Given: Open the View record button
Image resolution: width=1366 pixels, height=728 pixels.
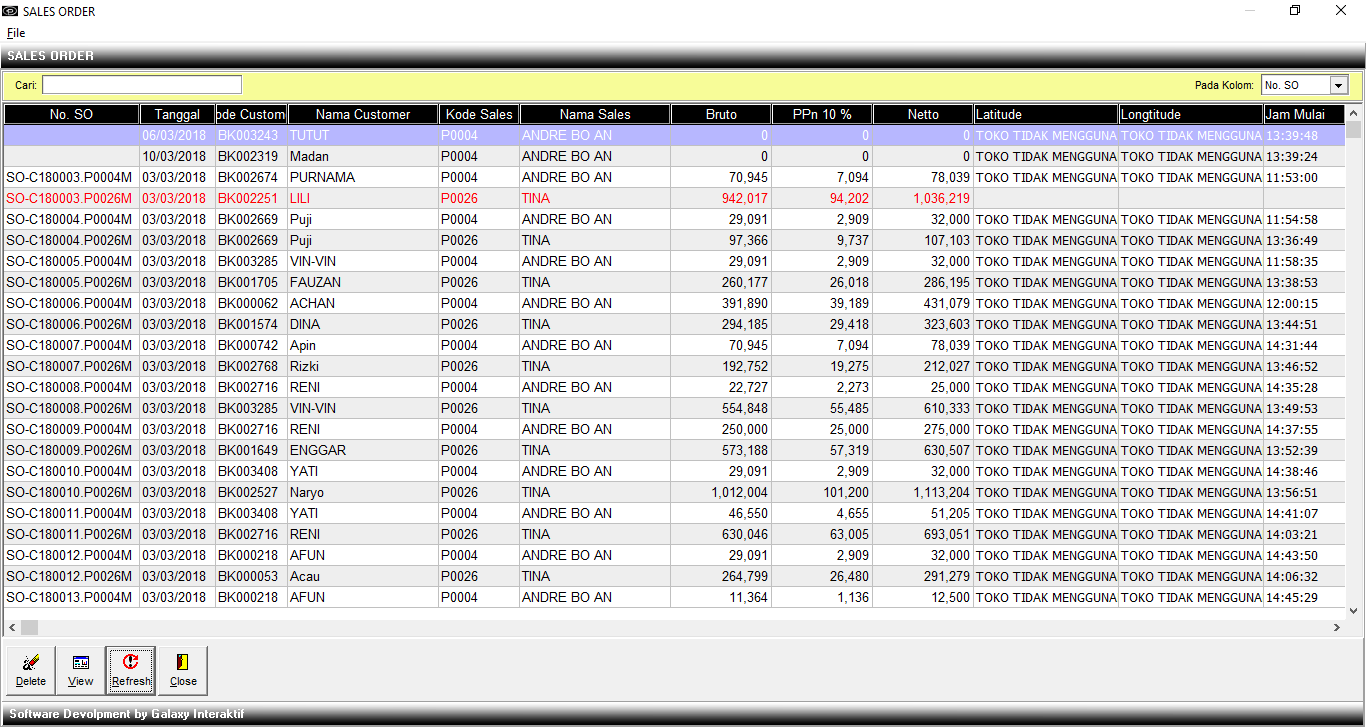Looking at the screenshot, I should 81,670.
